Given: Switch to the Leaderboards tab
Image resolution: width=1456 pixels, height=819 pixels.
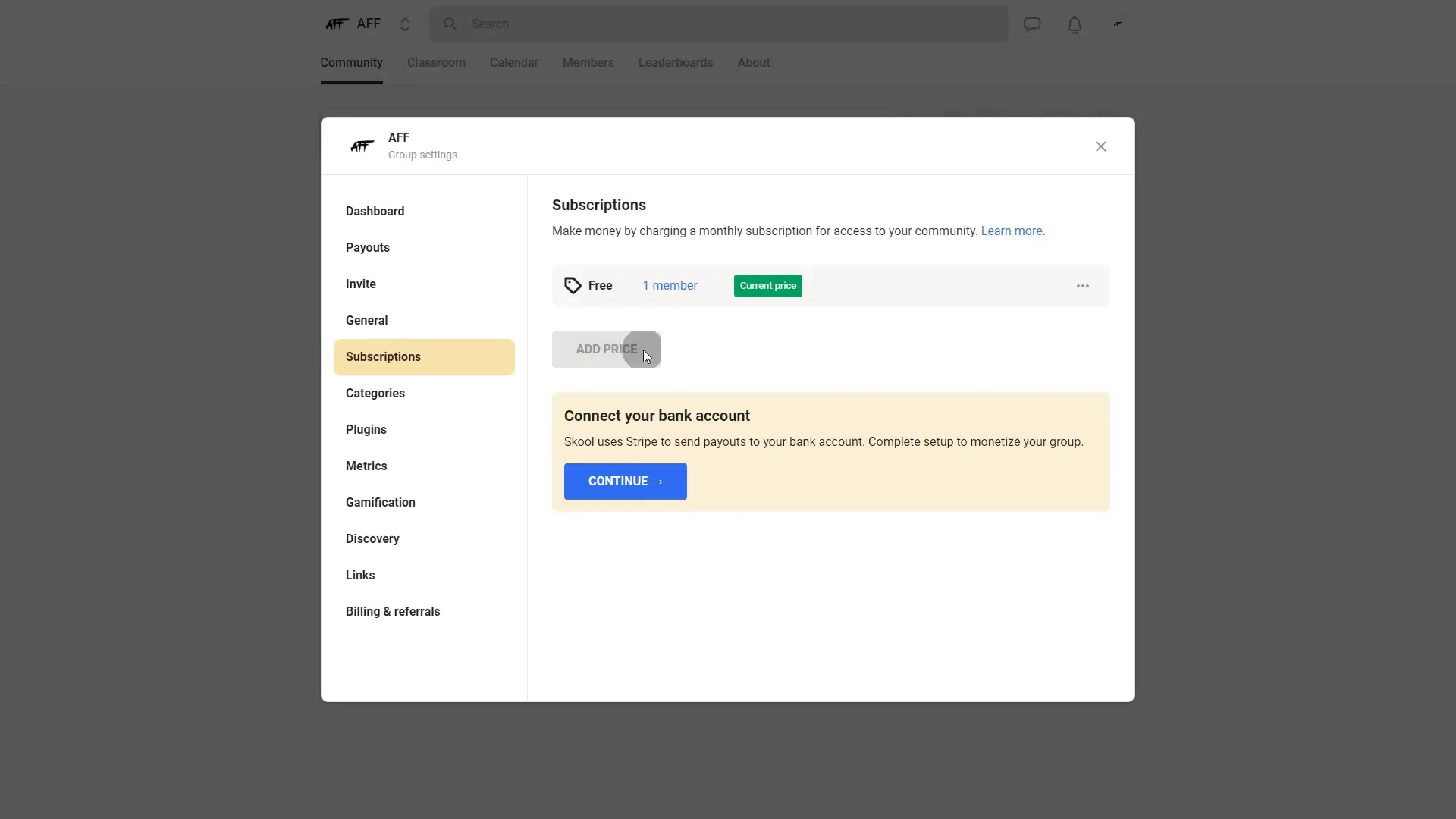Looking at the screenshot, I should coord(676,63).
